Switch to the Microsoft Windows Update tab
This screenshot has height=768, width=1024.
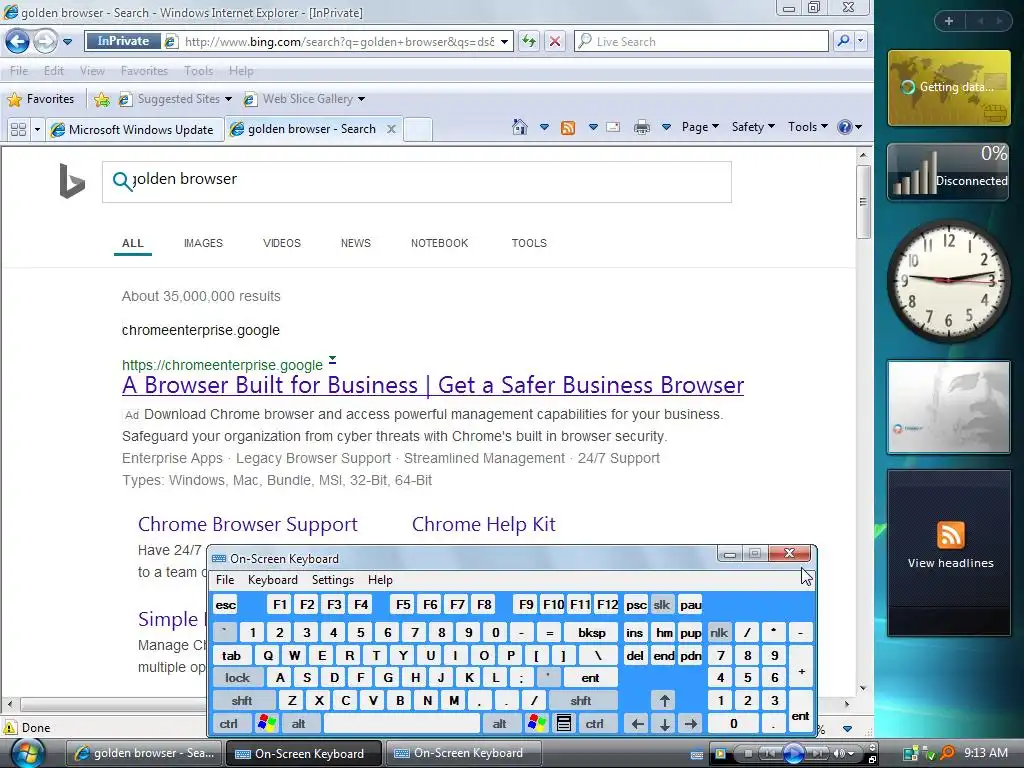pyautogui.click(x=135, y=129)
